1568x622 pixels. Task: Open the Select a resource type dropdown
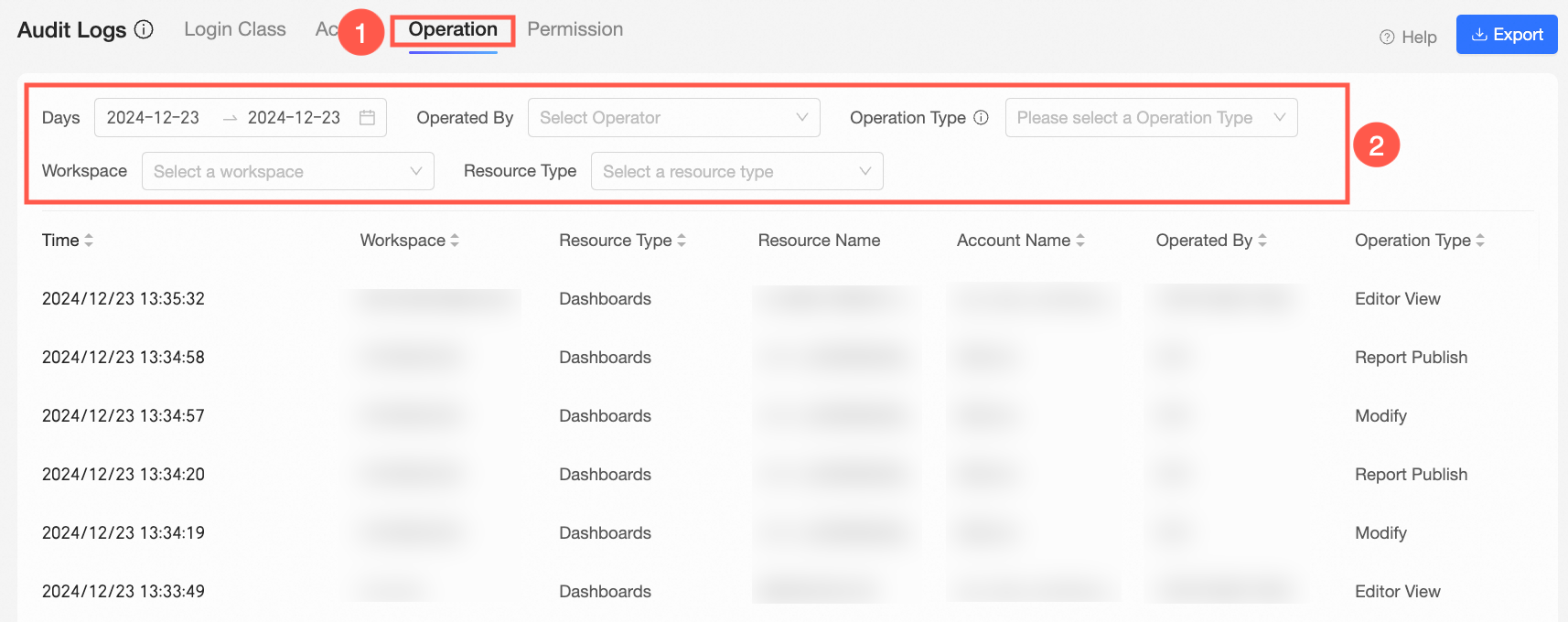pyautogui.click(x=737, y=171)
